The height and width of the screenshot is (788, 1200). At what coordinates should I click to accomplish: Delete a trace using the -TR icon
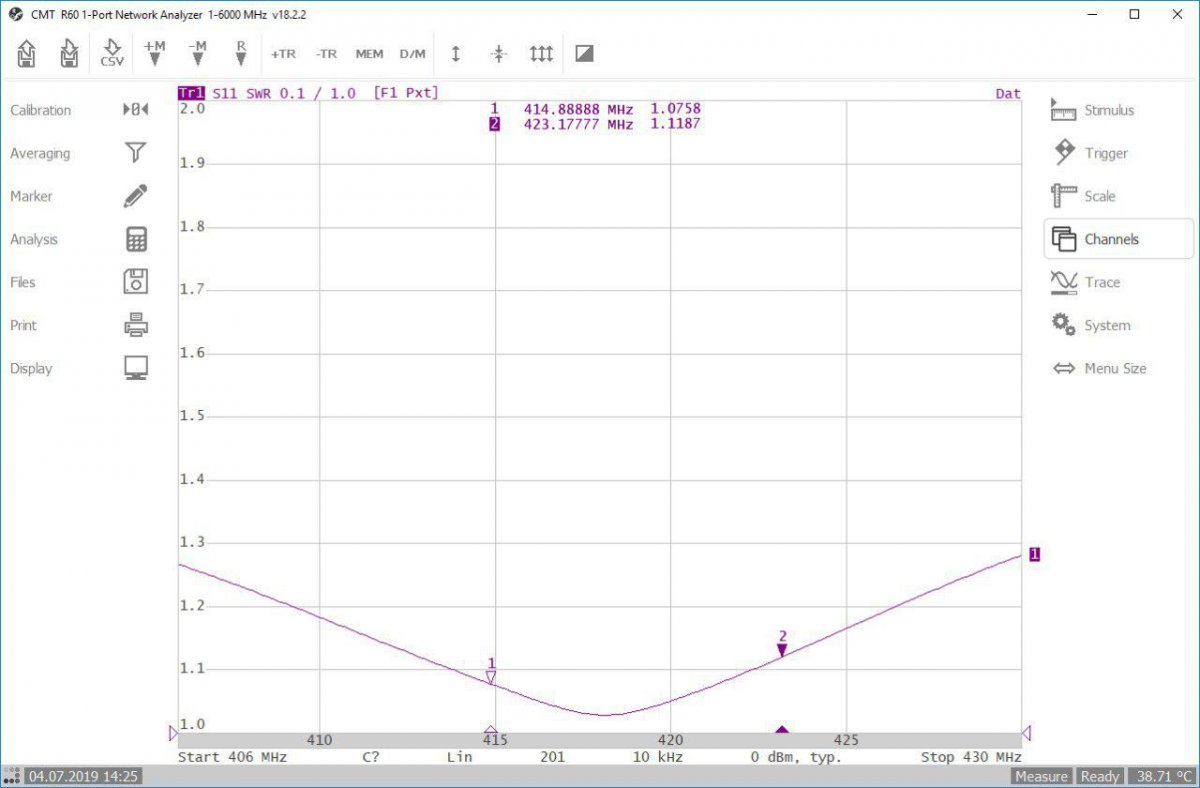326,54
